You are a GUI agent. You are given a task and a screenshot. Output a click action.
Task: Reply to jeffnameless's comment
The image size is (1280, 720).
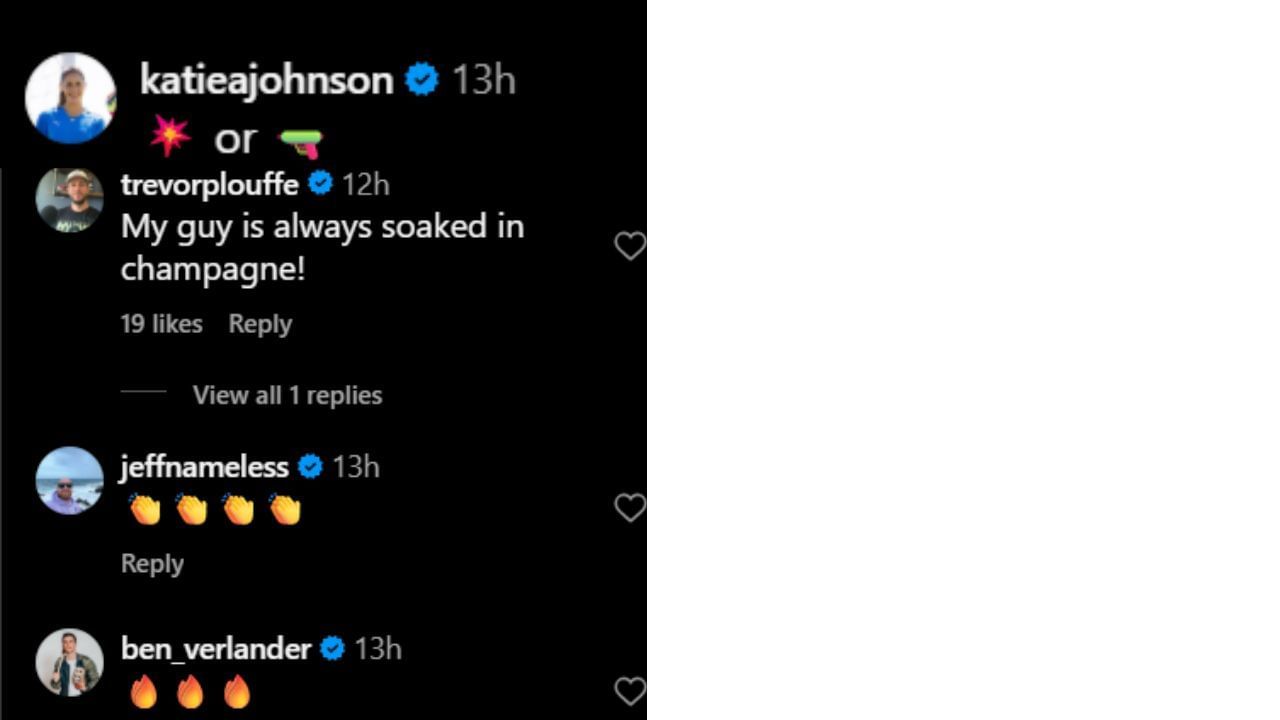[152, 563]
